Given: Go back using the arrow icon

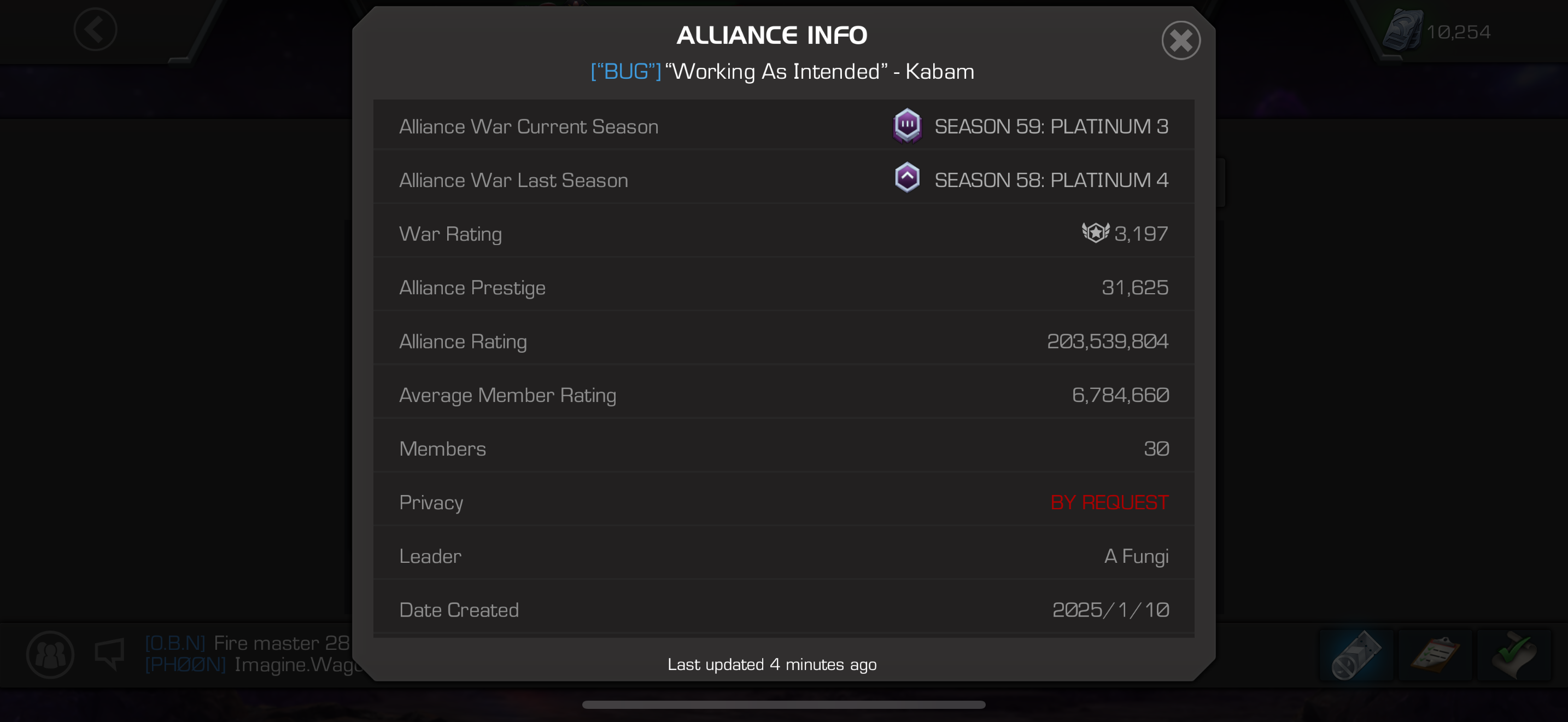Looking at the screenshot, I should [x=96, y=29].
